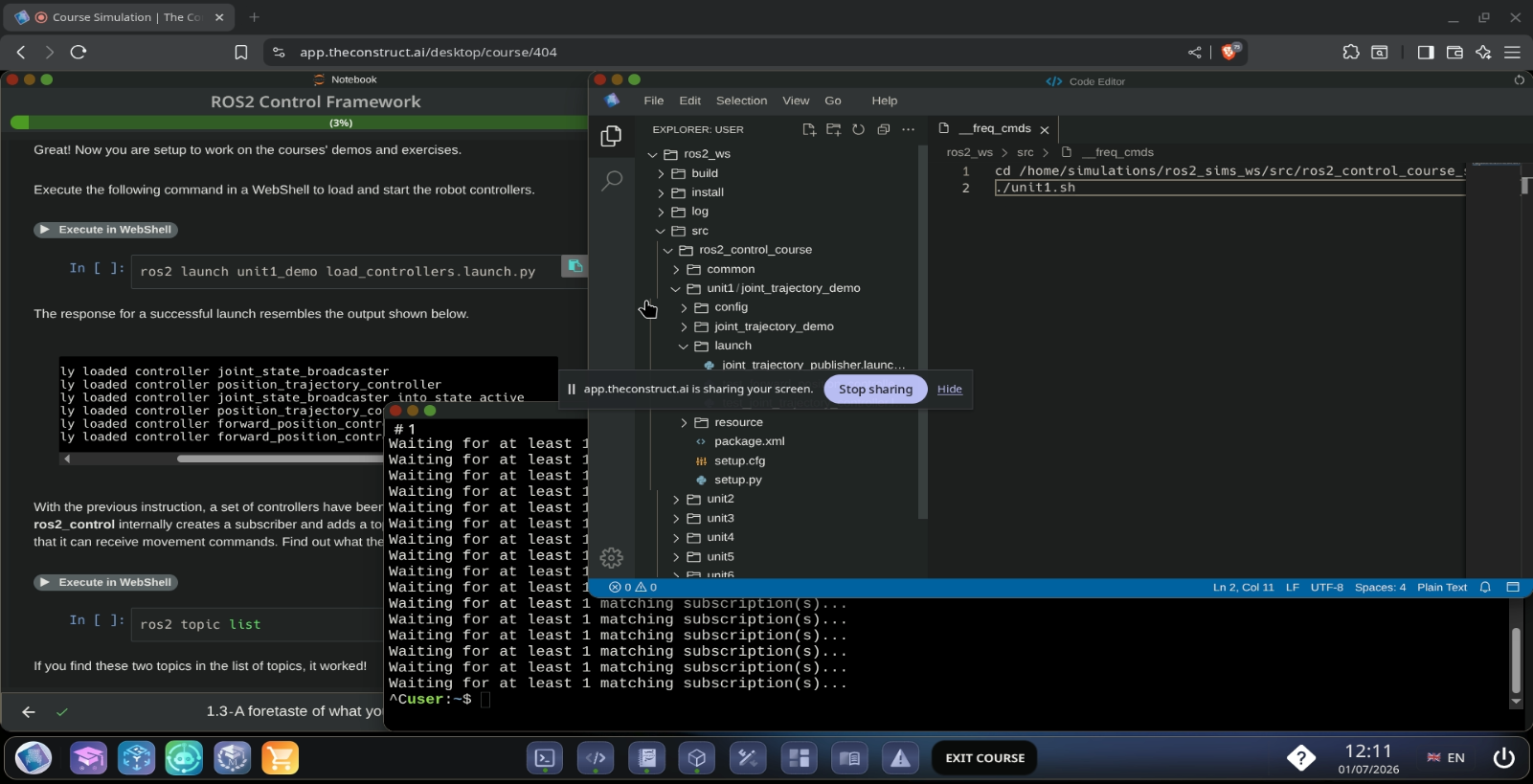Toggle the Code Editor window from the dock
This screenshot has height=784, width=1533.
(596, 758)
